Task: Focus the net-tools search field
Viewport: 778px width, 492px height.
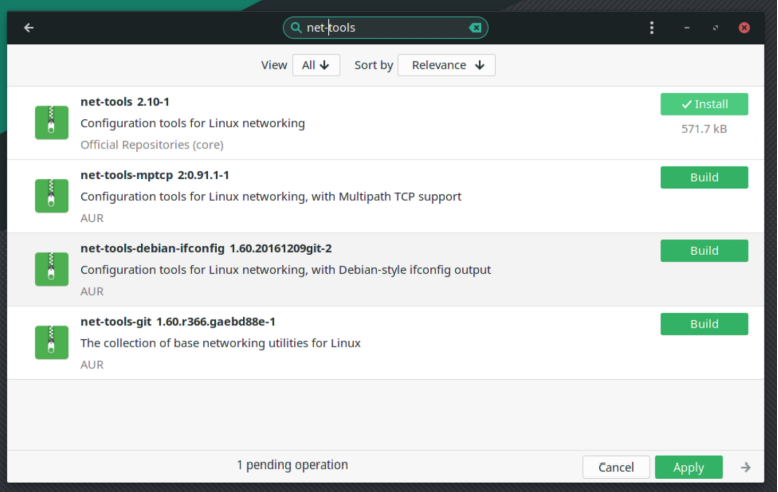Action: point(386,28)
